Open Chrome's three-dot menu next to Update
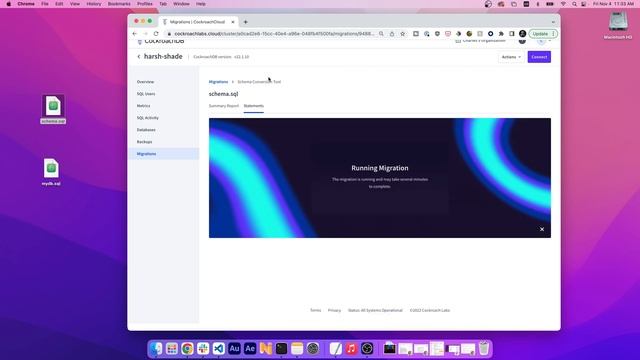This screenshot has height=360, width=640. coord(553,34)
